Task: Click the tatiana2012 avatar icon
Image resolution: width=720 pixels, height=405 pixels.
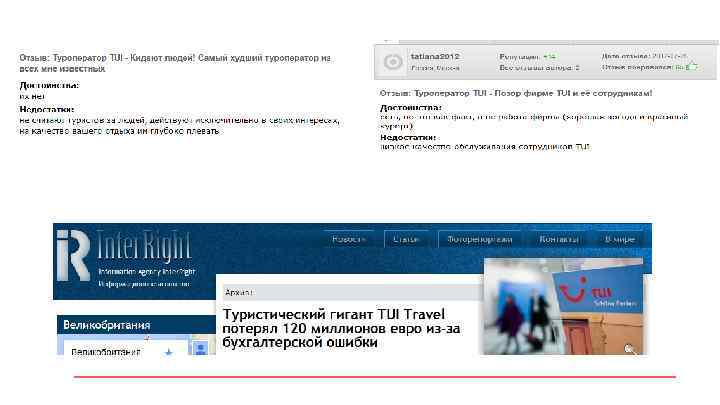Action: (x=393, y=62)
